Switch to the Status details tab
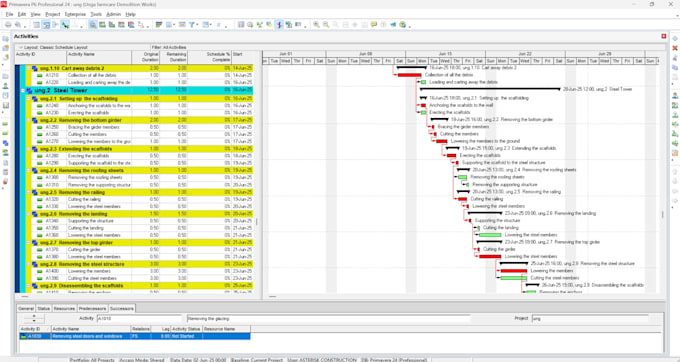680x362 pixels. (x=43, y=308)
